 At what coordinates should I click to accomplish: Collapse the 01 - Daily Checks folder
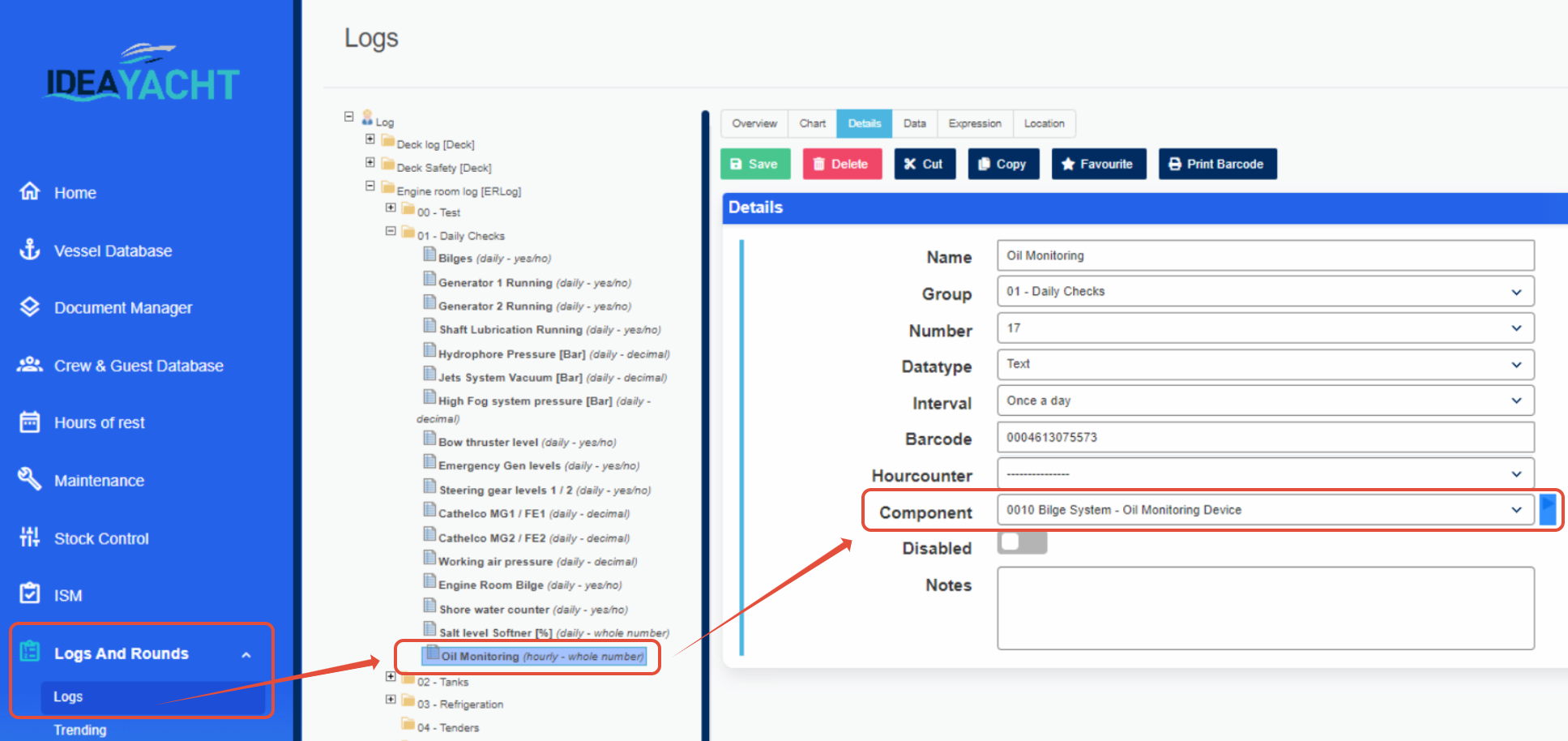pyautogui.click(x=391, y=231)
